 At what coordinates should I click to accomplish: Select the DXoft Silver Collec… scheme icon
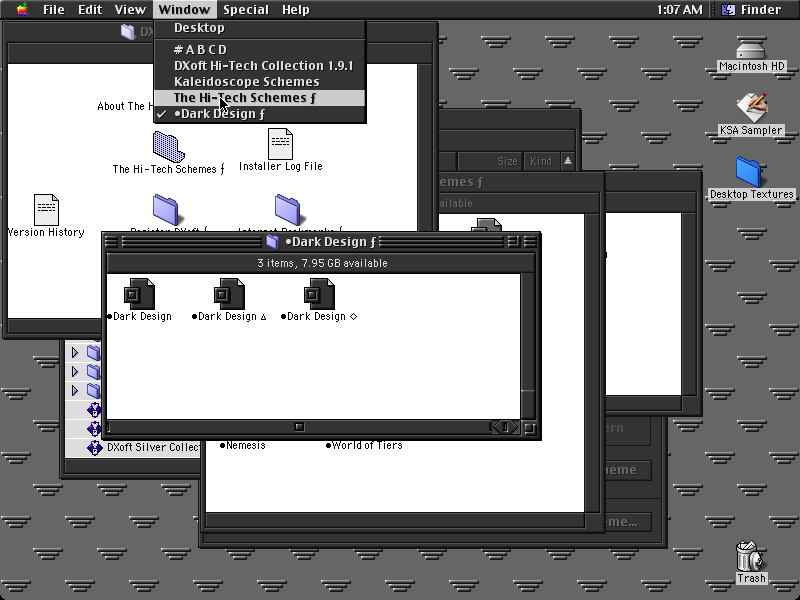click(x=94, y=447)
